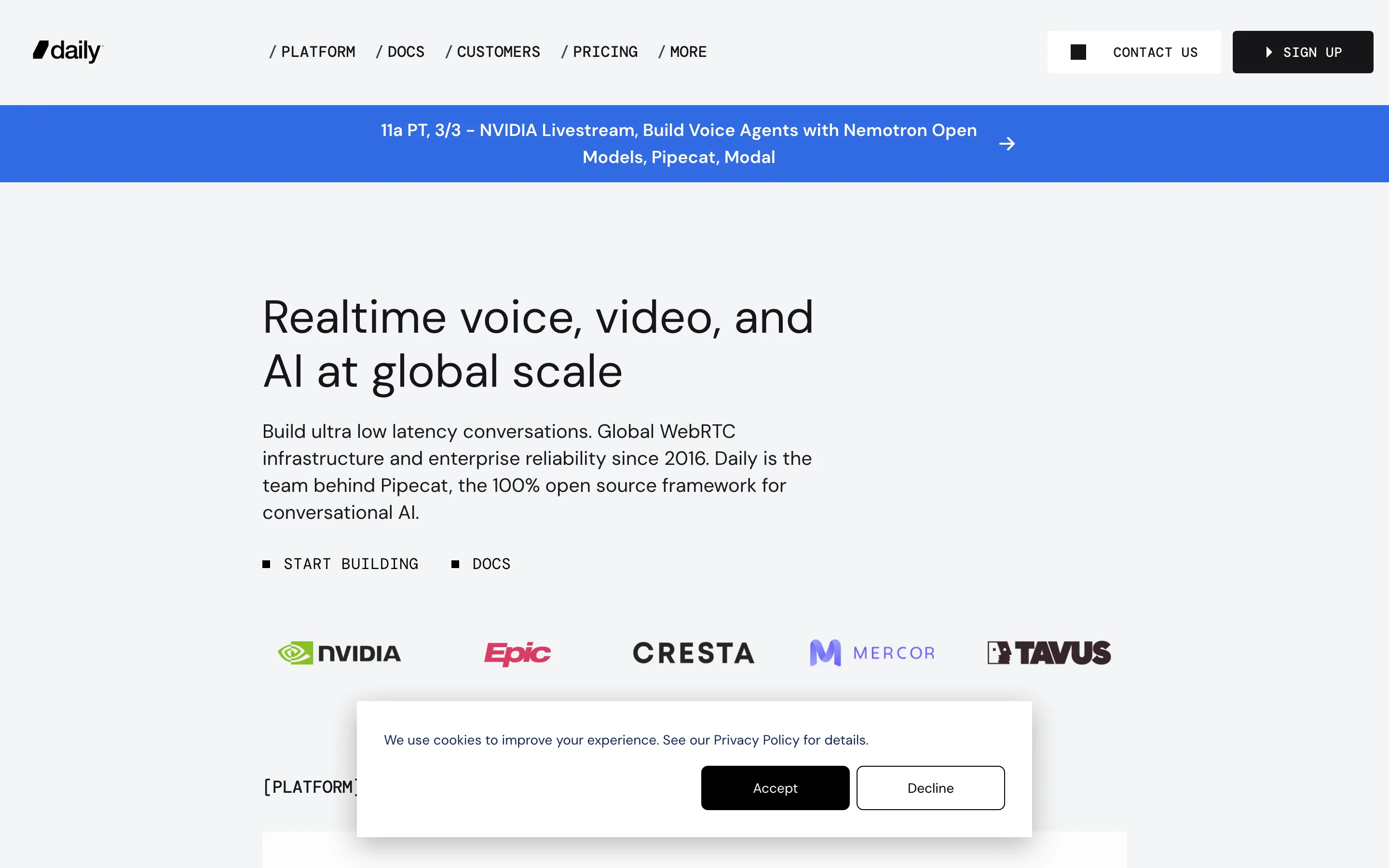Click the Tavus logo
The height and width of the screenshot is (868, 1389).
pyautogui.click(x=1049, y=653)
